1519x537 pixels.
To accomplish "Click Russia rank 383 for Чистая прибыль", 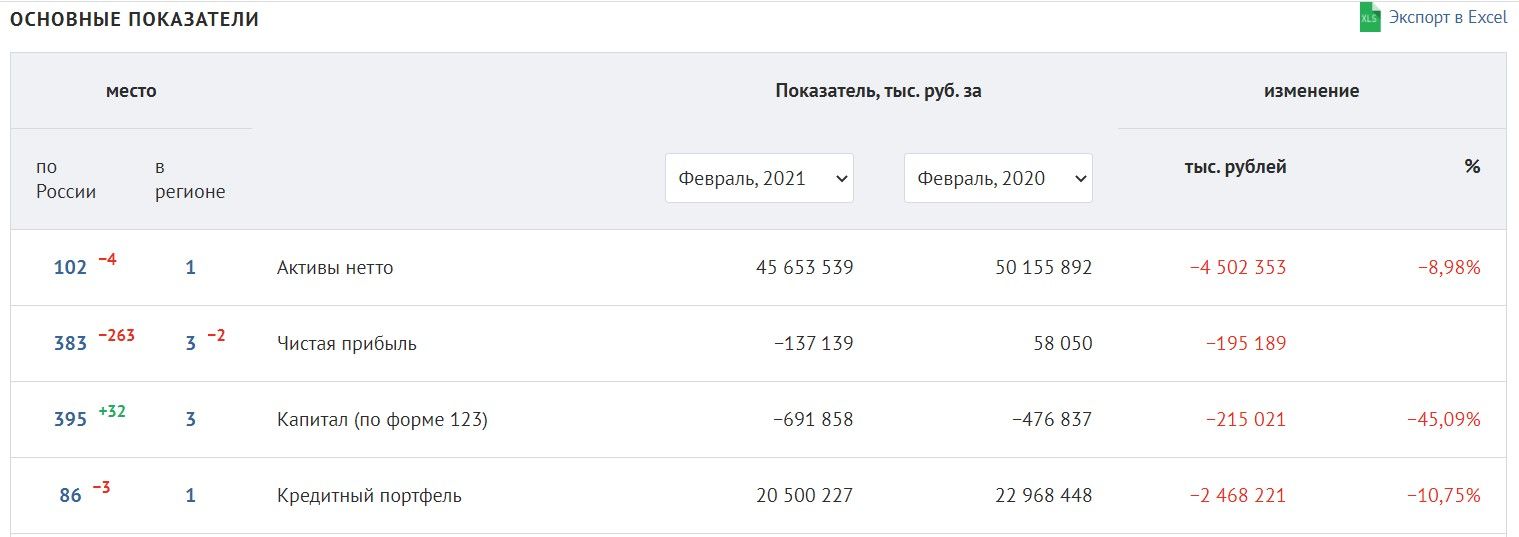I will [70, 344].
